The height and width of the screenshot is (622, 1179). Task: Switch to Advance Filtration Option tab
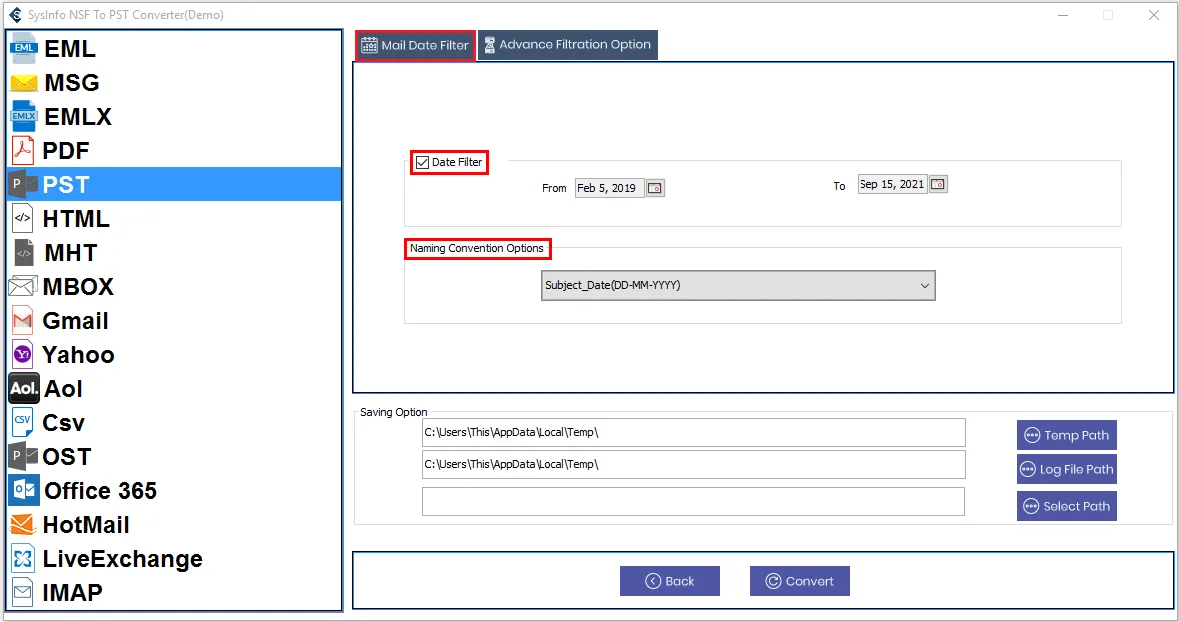pos(567,45)
